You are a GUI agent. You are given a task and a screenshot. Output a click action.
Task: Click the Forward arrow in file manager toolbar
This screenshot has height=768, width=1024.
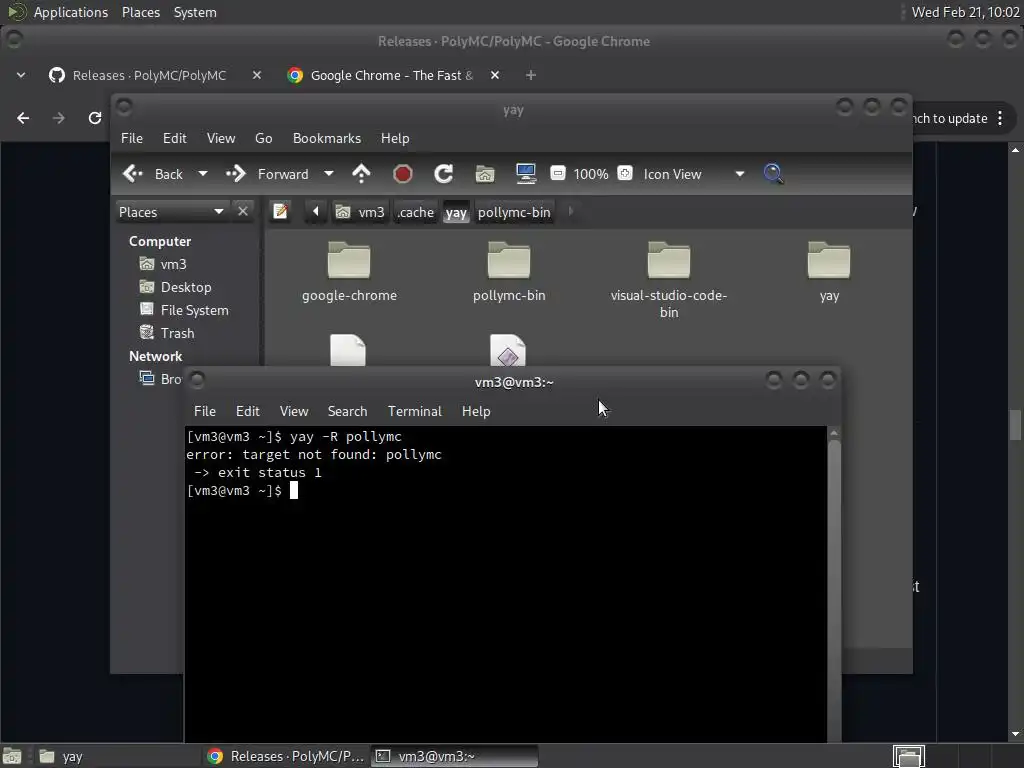(x=236, y=174)
